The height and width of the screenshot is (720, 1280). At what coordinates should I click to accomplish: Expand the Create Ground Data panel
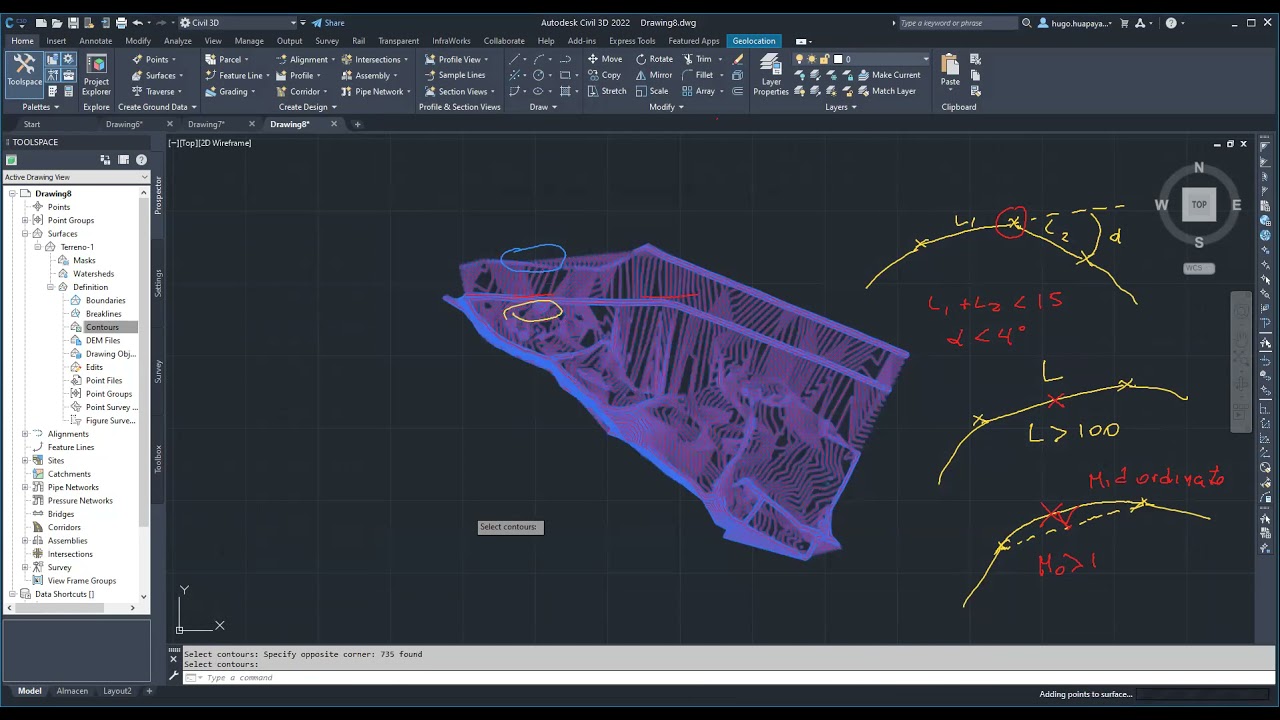157,107
